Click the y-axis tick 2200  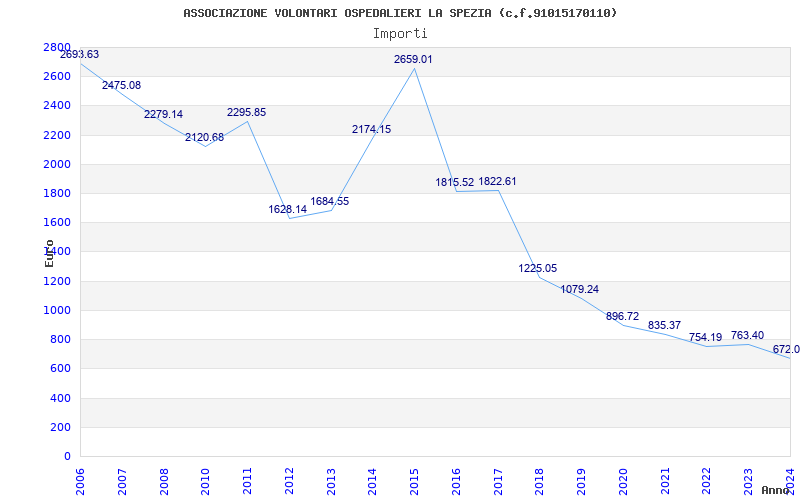[x=57, y=135]
